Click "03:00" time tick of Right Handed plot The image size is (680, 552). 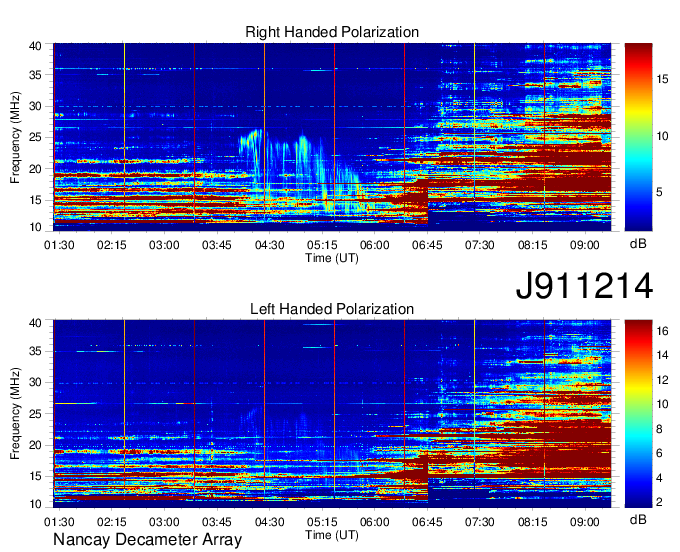(x=164, y=245)
